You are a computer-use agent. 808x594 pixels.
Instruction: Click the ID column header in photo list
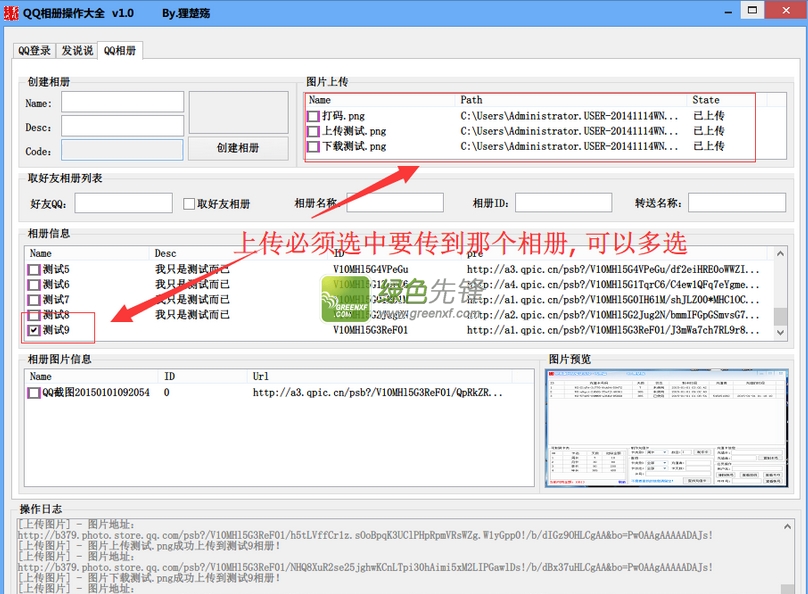click(203, 377)
